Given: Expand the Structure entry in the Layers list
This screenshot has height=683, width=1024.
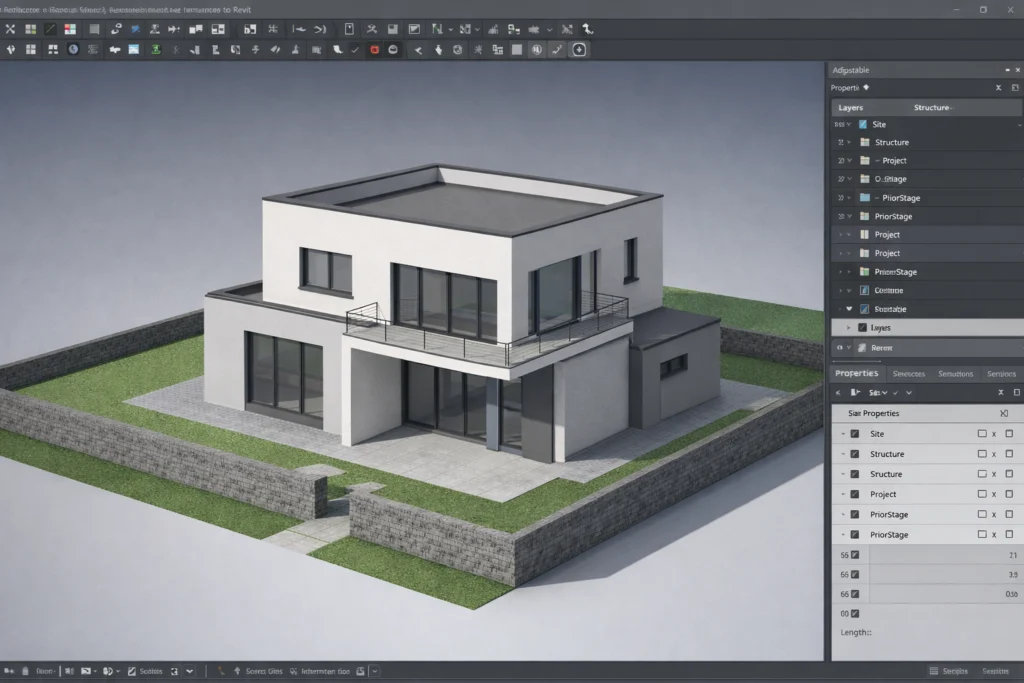Looking at the screenshot, I should pos(847,142).
